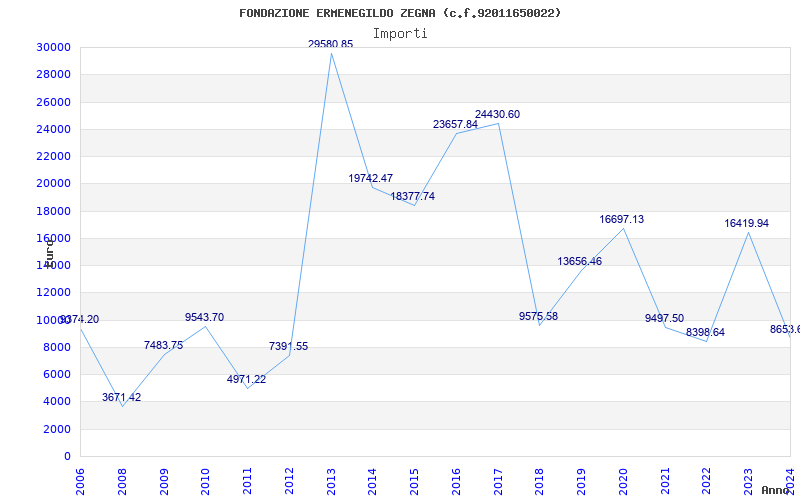800x500 pixels.
Task: Click the y-axis value 16000
Action: [53, 238]
